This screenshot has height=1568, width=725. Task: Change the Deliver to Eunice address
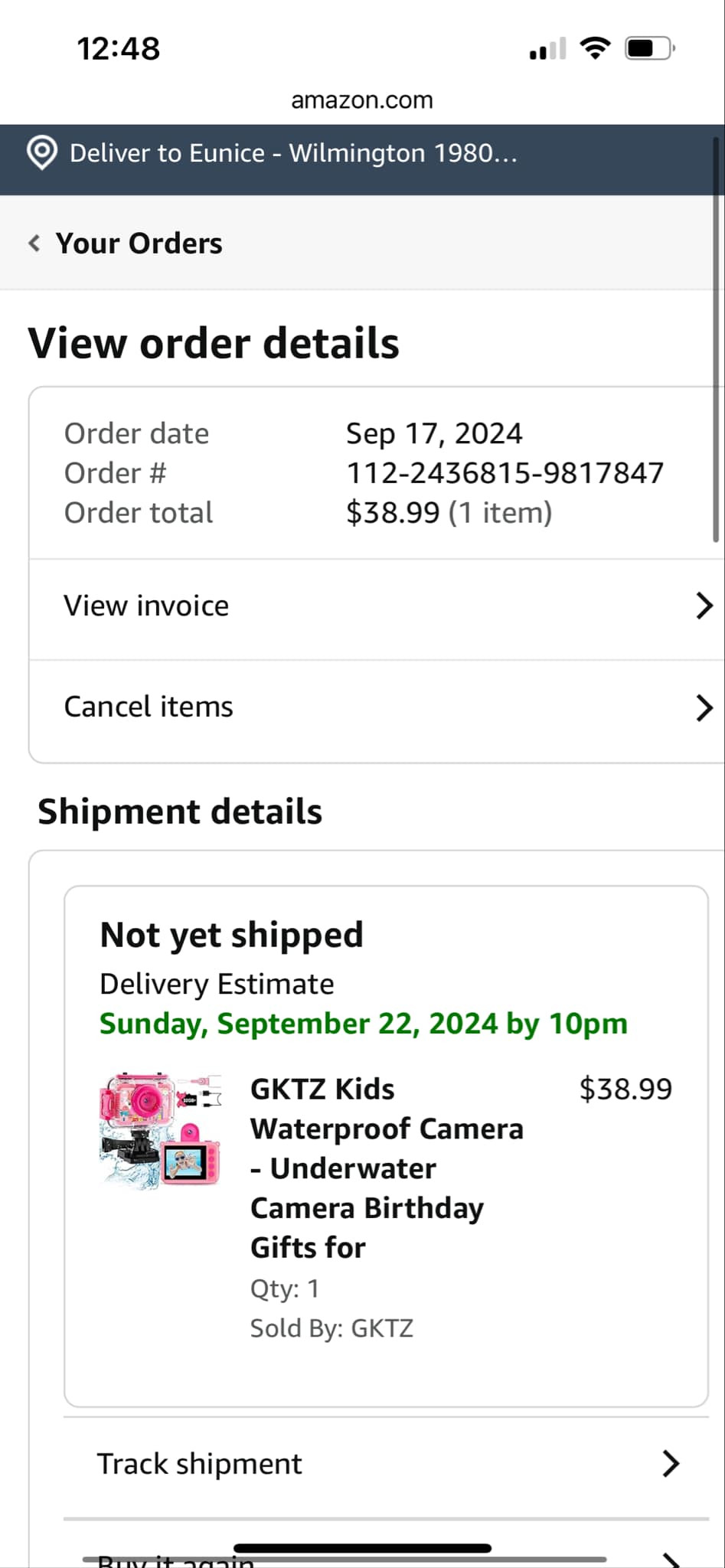coord(293,153)
